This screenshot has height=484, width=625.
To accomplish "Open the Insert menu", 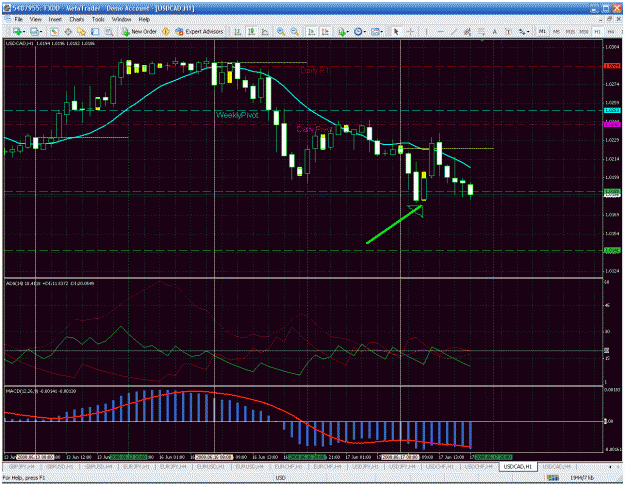I will coord(55,19).
